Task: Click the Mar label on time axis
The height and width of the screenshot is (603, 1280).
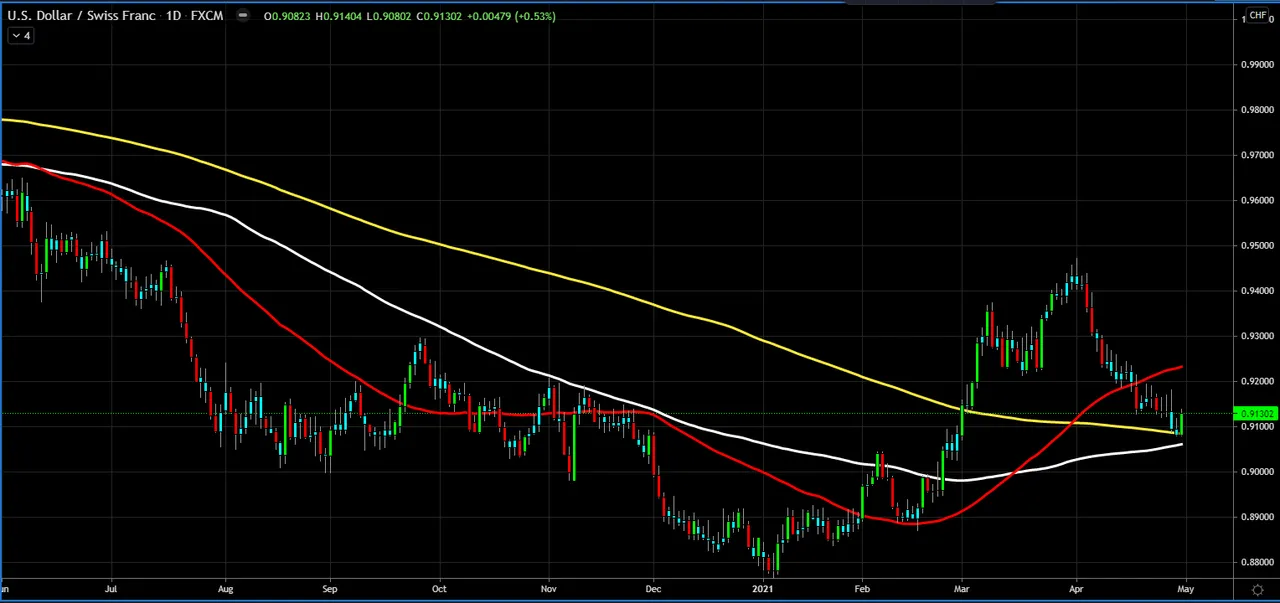Action: click(x=961, y=589)
